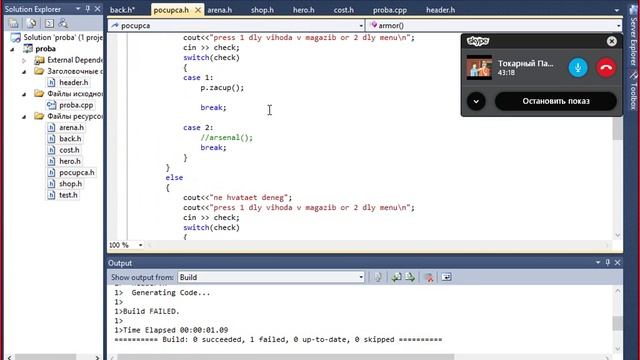Collapse the Файлы исходного кода folder

pos(24,94)
